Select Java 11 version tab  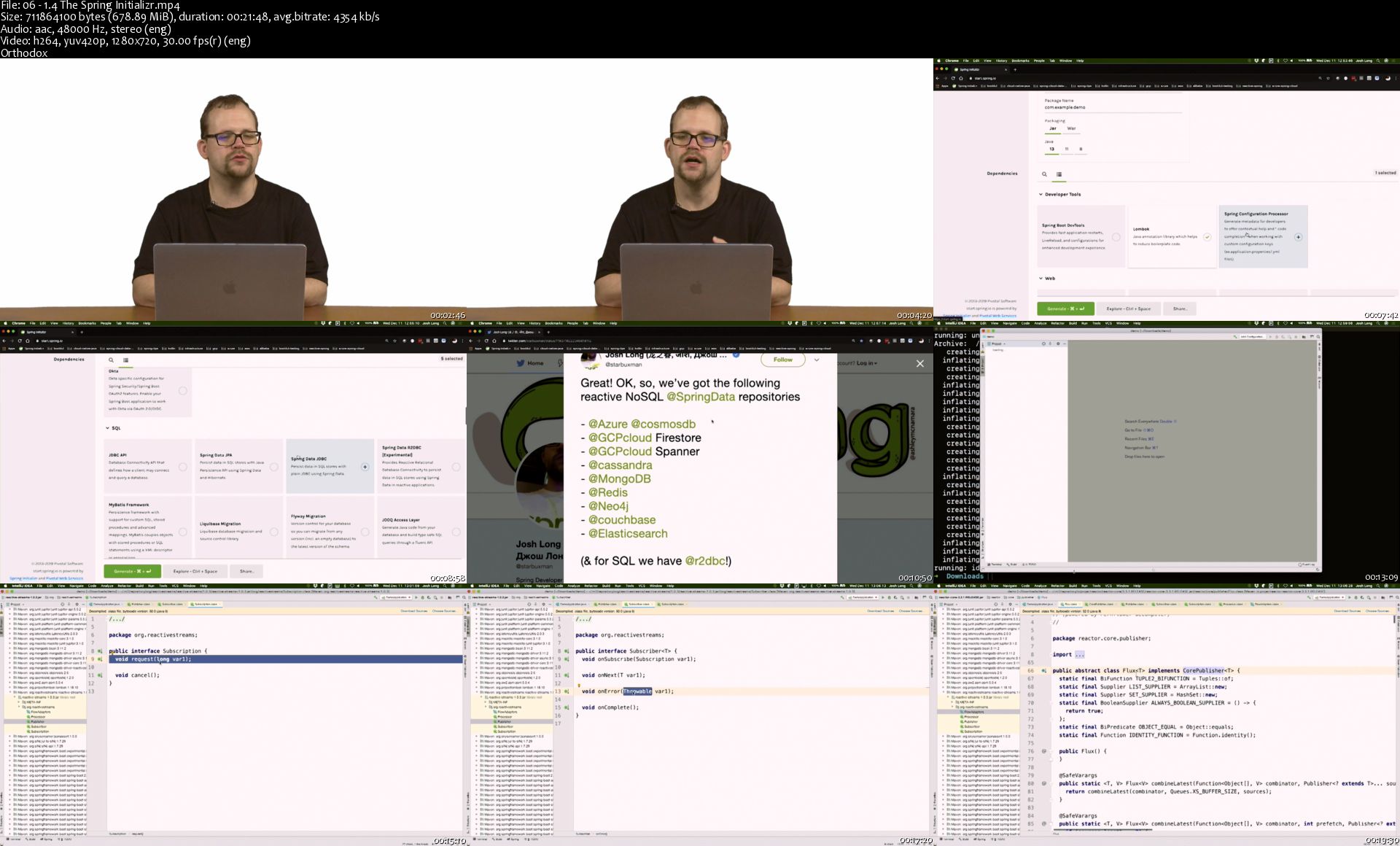[1066, 149]
